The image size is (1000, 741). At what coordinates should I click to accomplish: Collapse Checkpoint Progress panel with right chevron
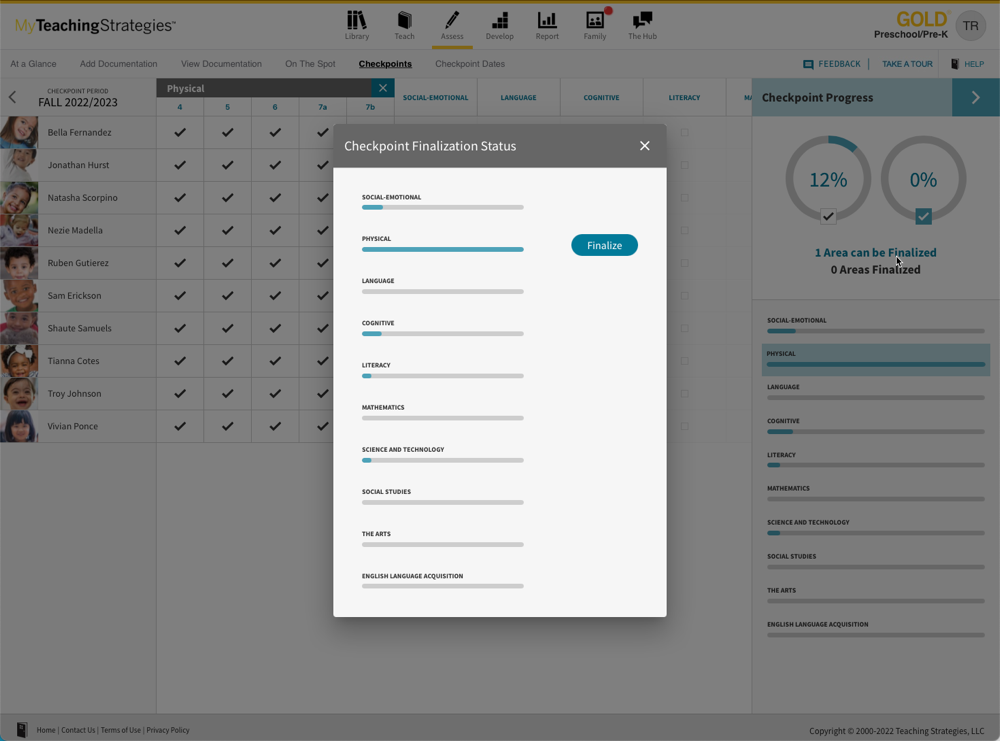(975, 98)
